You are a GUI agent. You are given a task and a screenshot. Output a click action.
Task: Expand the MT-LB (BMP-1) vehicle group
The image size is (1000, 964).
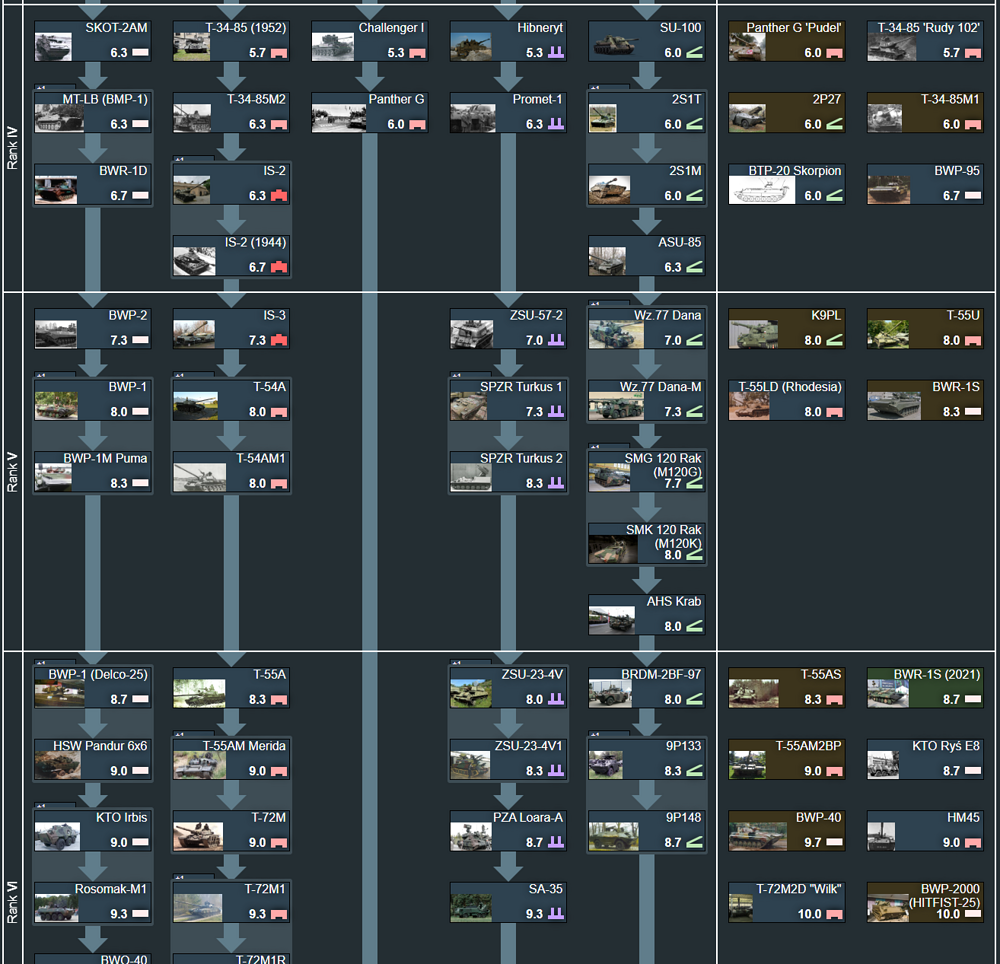[42, 88]
